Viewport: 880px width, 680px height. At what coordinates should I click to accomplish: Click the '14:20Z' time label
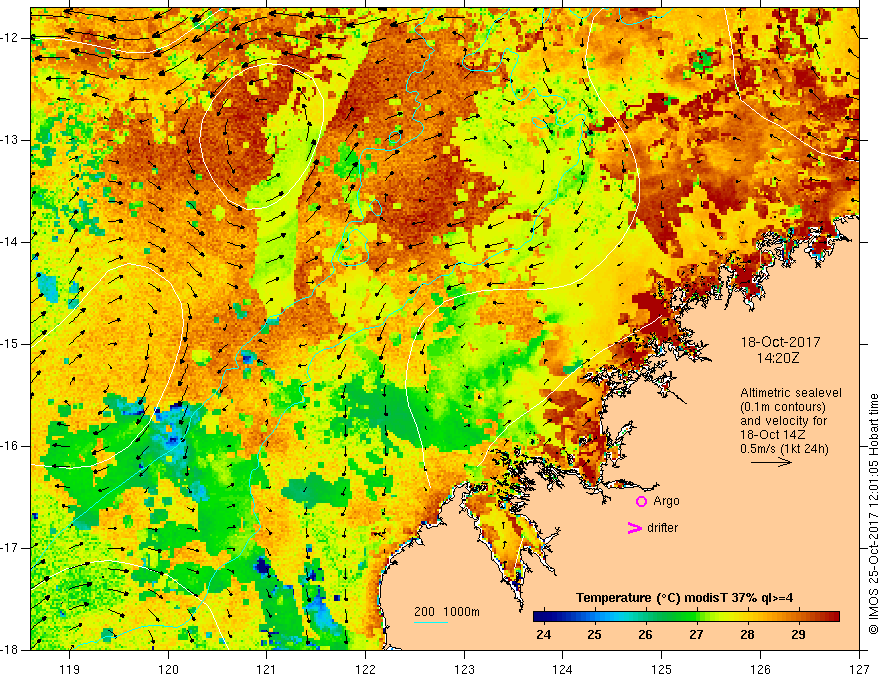(x=778, y=358)
